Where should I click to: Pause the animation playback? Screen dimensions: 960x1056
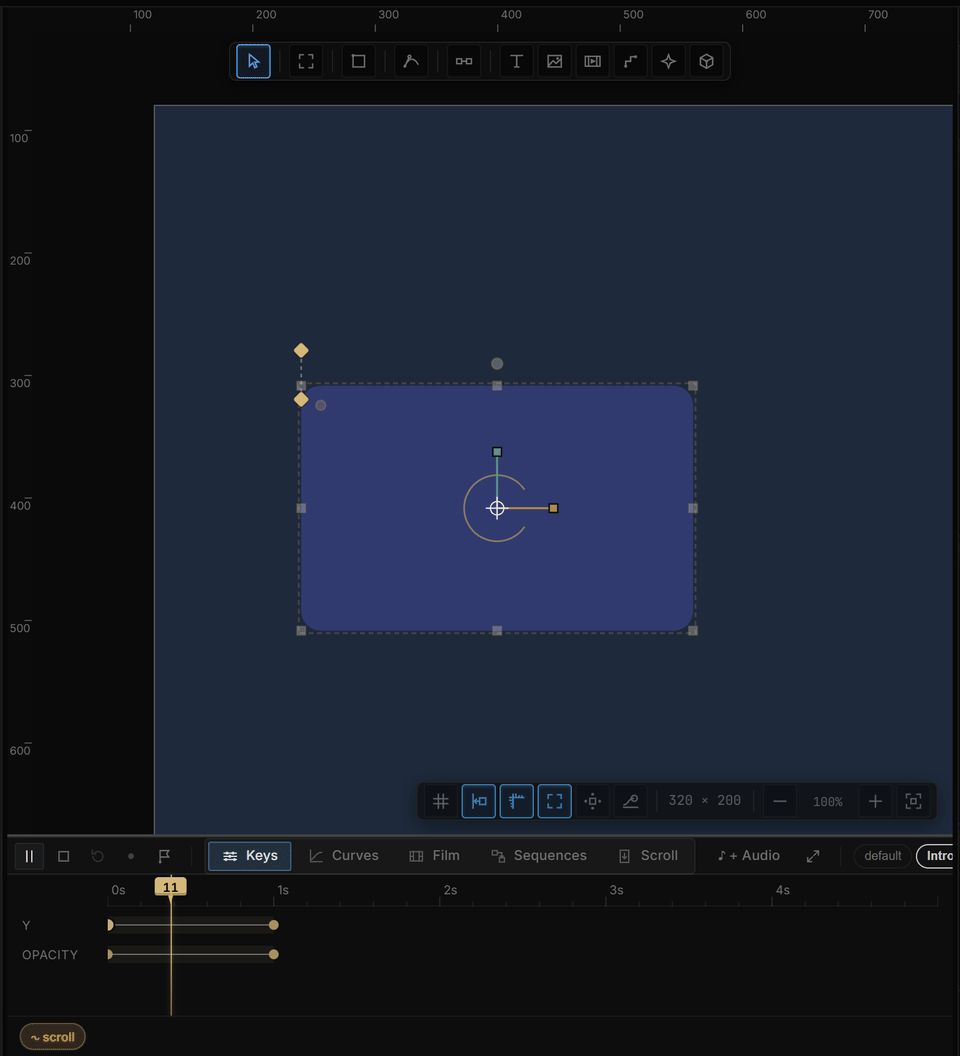click(29, 856)
